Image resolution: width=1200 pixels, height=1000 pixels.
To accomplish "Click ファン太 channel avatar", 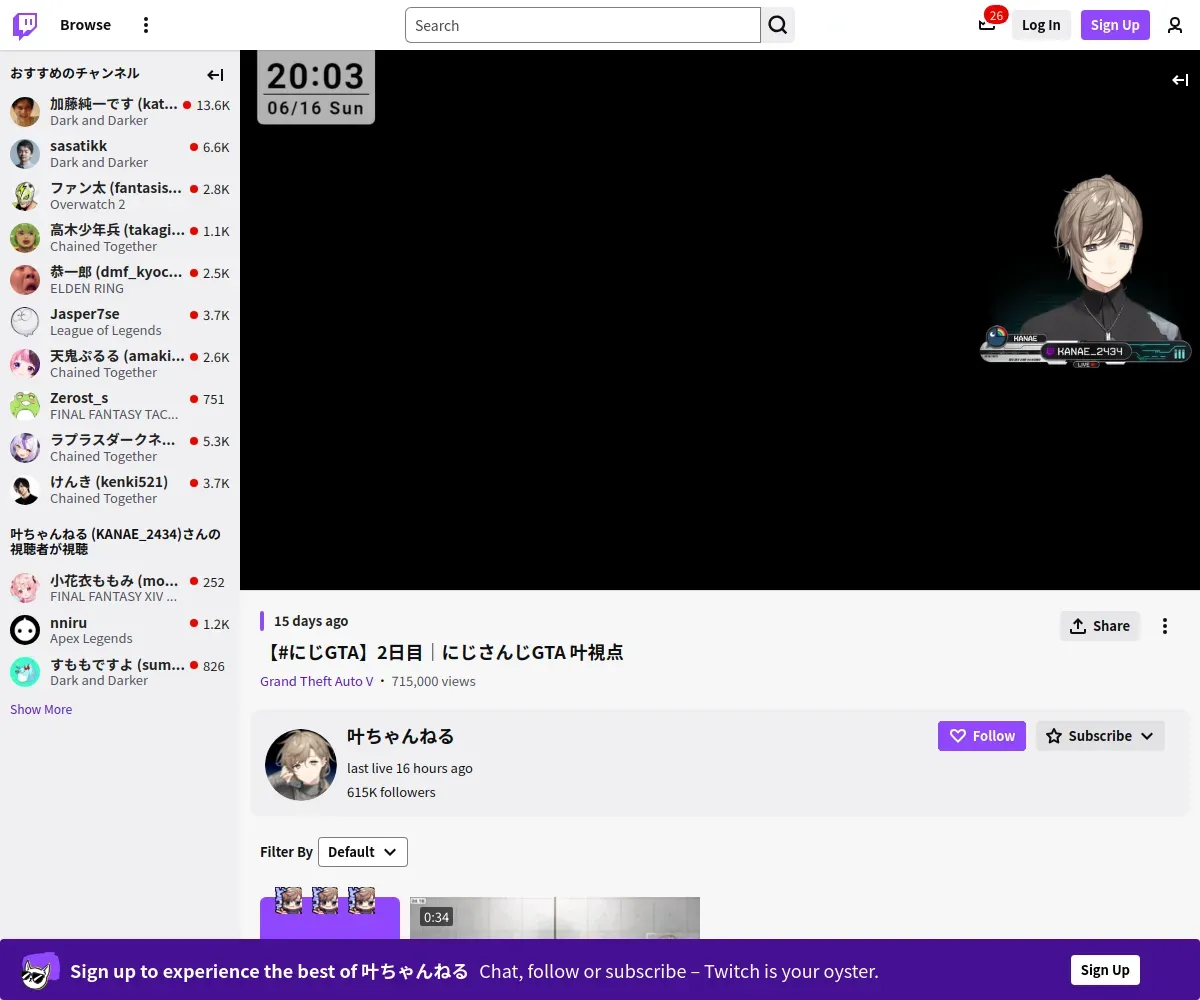I will pos(25,196).
